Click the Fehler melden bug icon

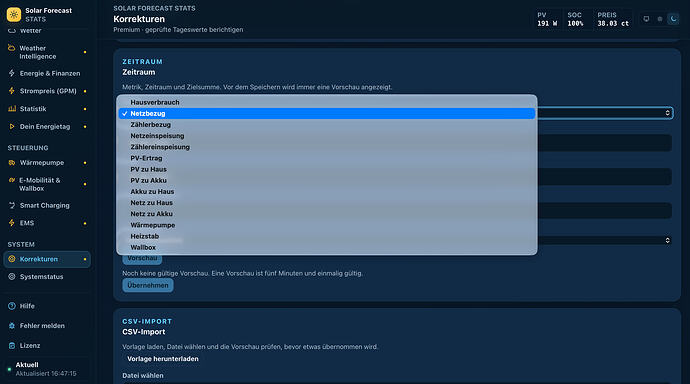(x=12, y=325)
